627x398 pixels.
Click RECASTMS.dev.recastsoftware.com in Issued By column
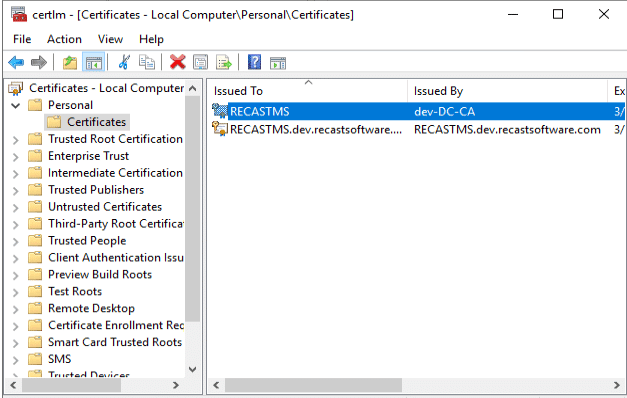tap(507, 130)
